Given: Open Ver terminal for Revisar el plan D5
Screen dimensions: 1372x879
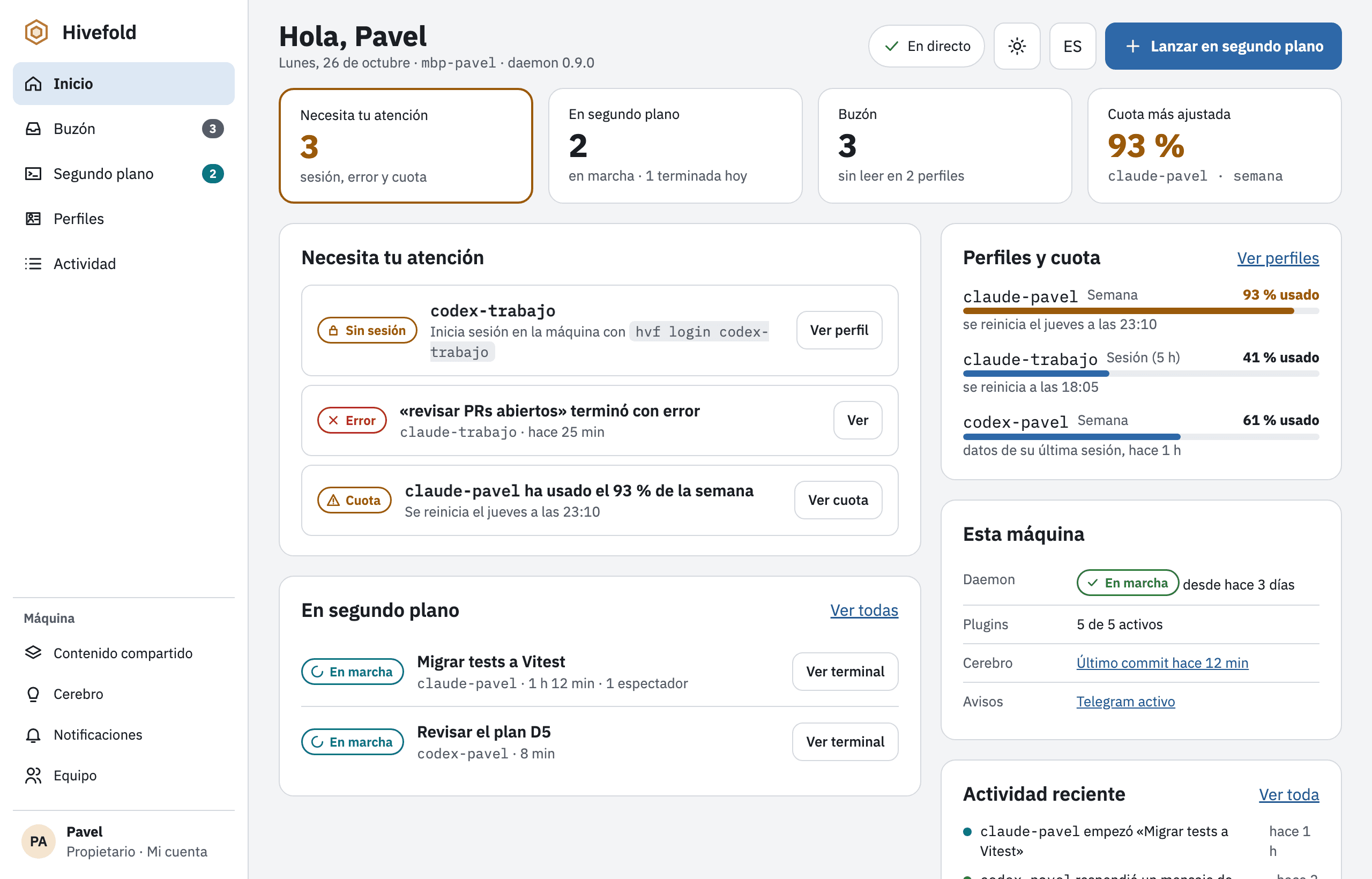Looking at the screenshot, I should point(845,742).
